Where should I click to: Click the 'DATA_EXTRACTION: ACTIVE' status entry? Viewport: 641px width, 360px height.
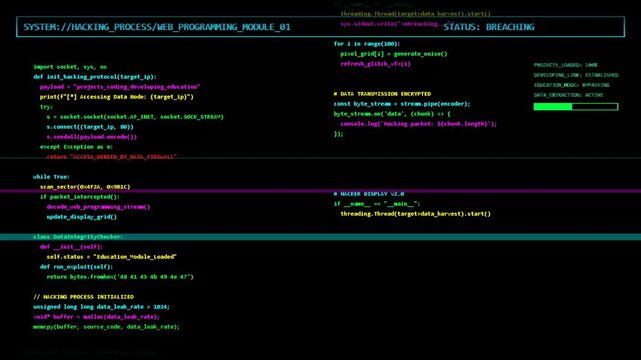(568, 95)
